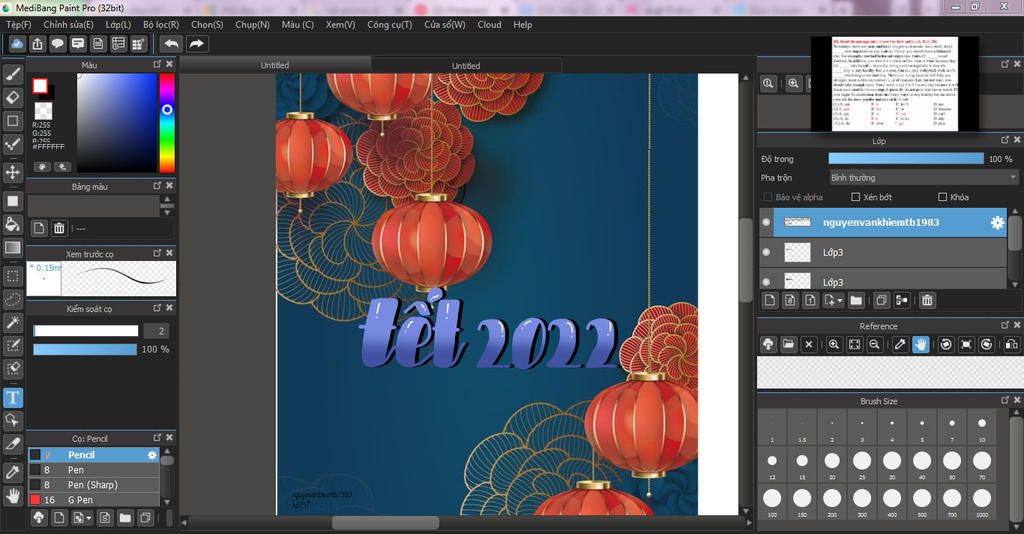The height and width of the screenshot is (534, 1024).
Task: Open the Cloud menu
Action: point(489,24)
